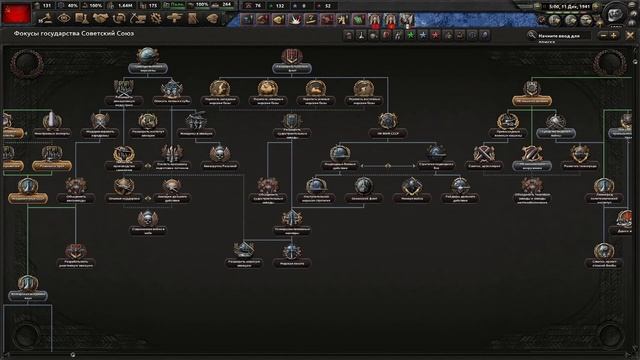Toggle the leftmost focus filter icon
This screenshot has width=640, height=360.
[x=349, y=36]
